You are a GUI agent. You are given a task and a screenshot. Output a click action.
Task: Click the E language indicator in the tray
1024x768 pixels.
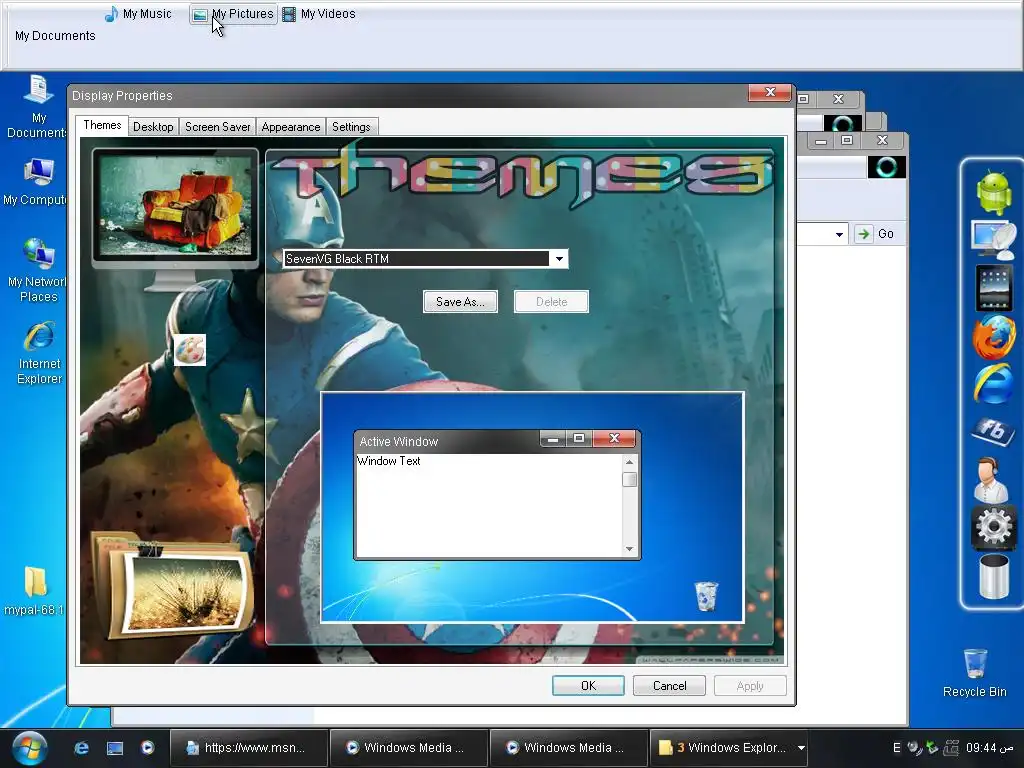click(897, 748)
